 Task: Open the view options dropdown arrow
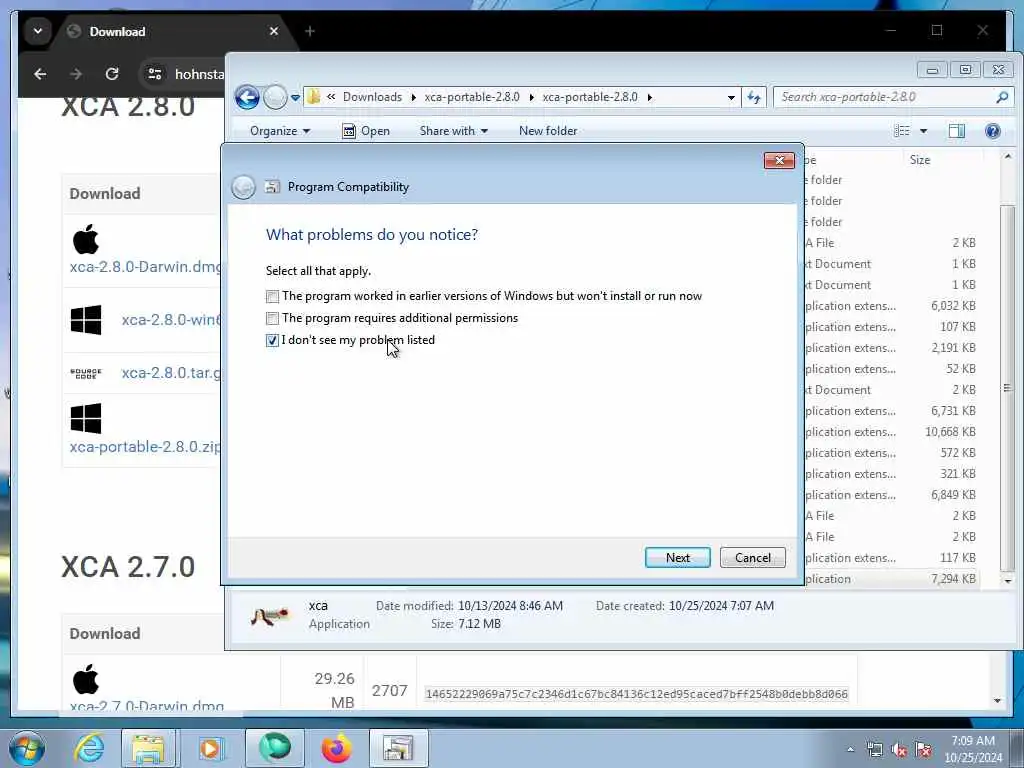(x=923, y=131)
